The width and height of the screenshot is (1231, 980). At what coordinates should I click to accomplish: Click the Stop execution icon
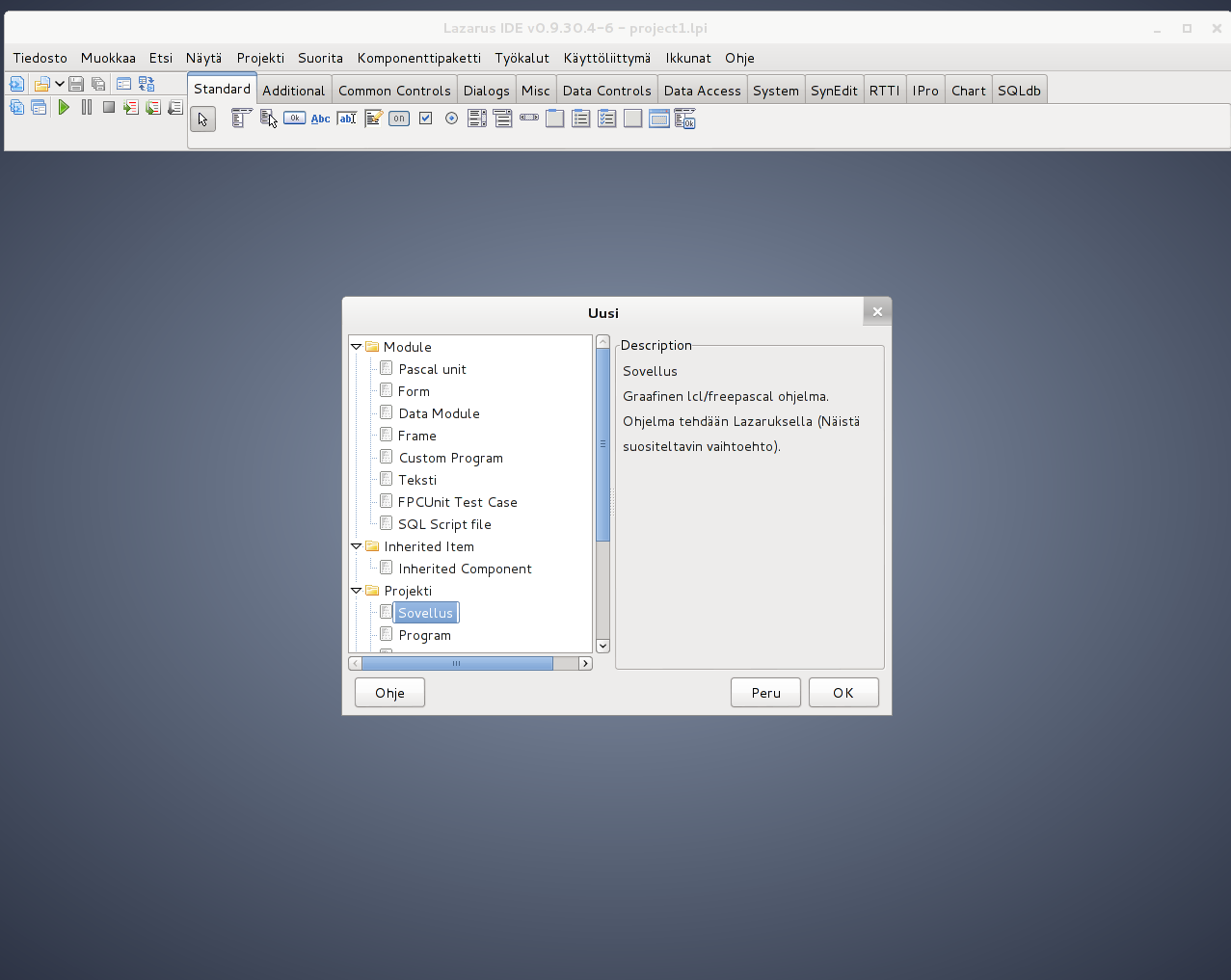pos(109,107)
